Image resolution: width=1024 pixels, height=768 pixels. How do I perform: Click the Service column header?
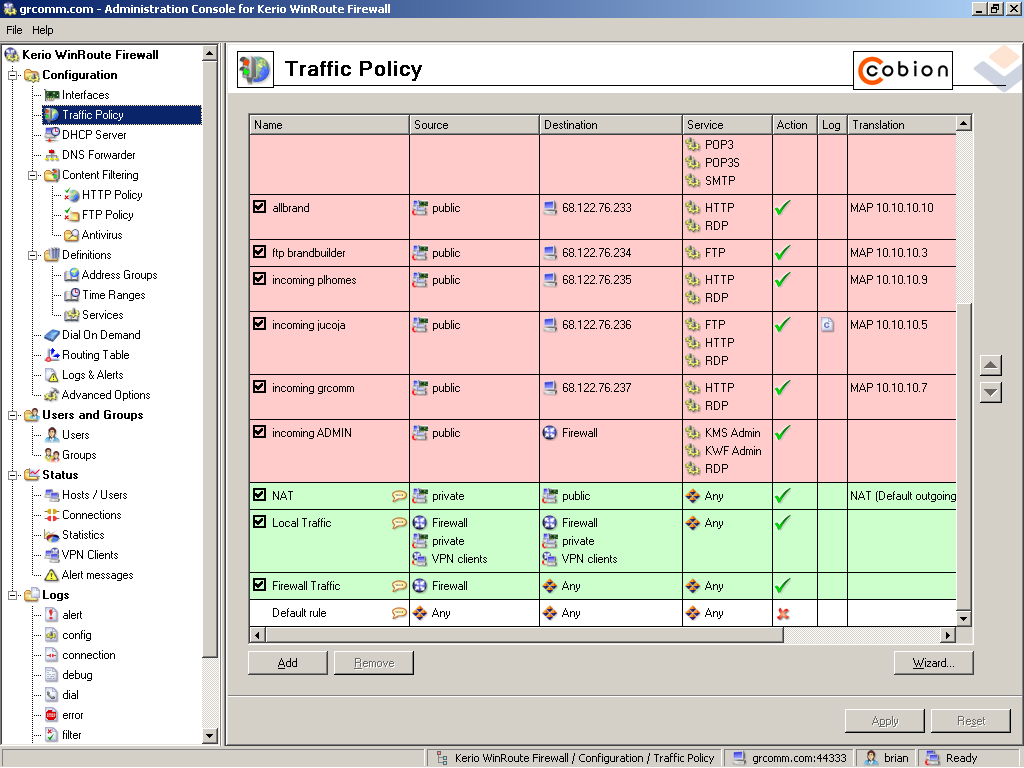click(x=727, y=125)
